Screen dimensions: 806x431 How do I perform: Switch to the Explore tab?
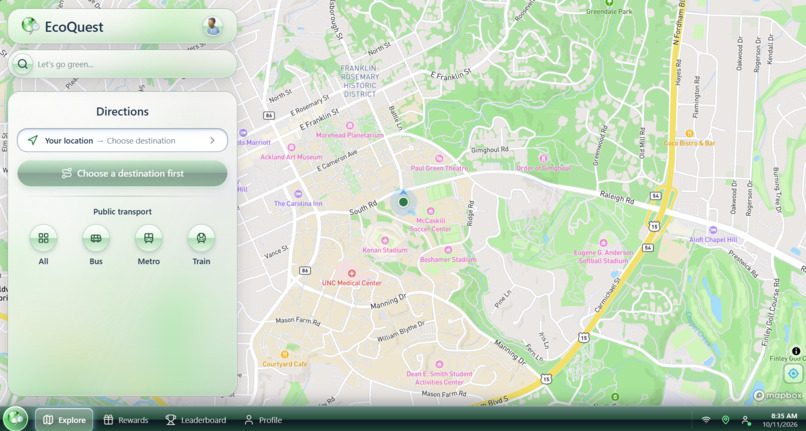pyautogui.click(x=64, y=420)
